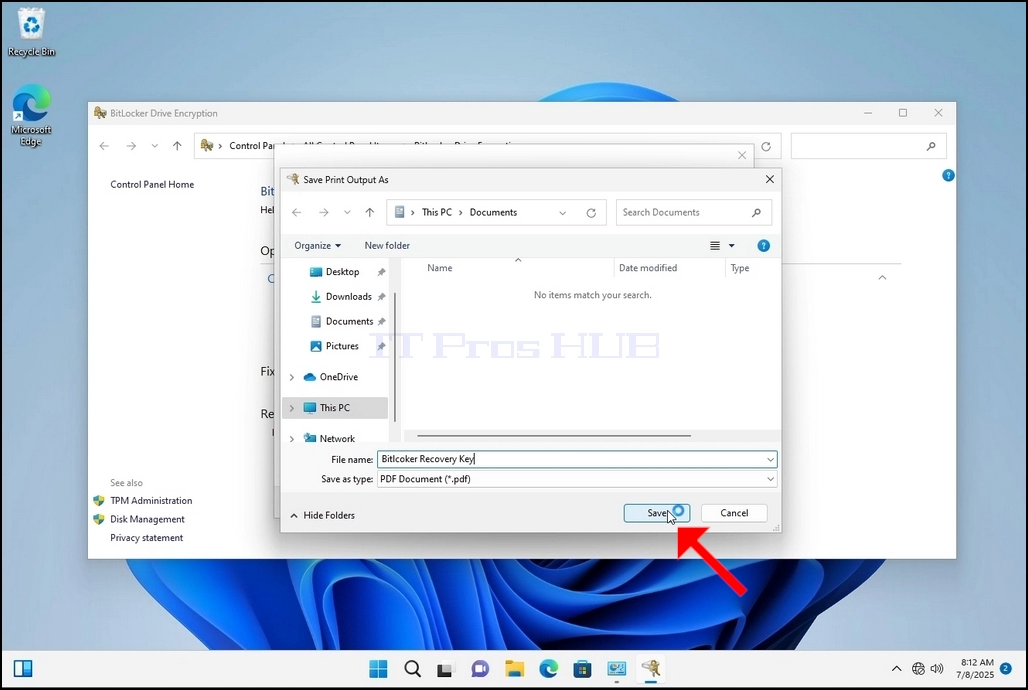This screenshot has width=1028, height=690.
Task: Open Microsoft Edge desktop shortcut
Action: coord(31,115)
